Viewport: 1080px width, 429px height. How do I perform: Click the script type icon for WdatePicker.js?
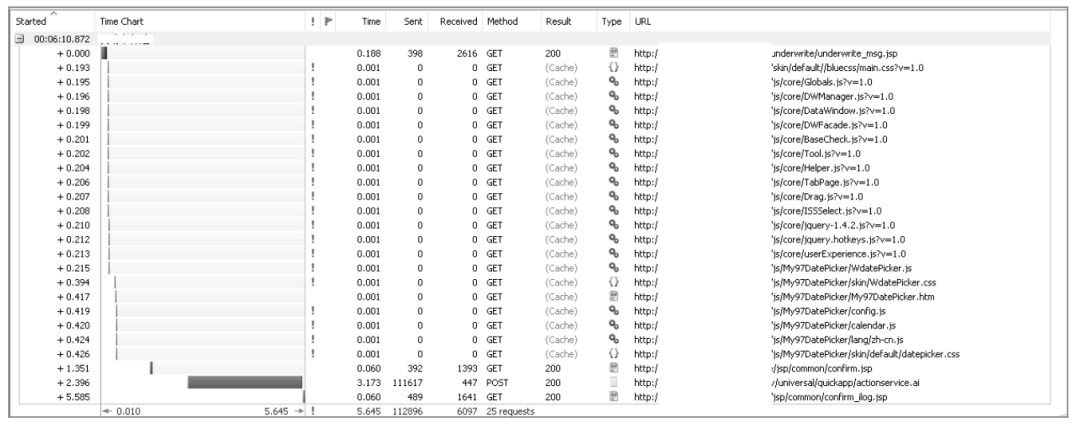[614, 268]
